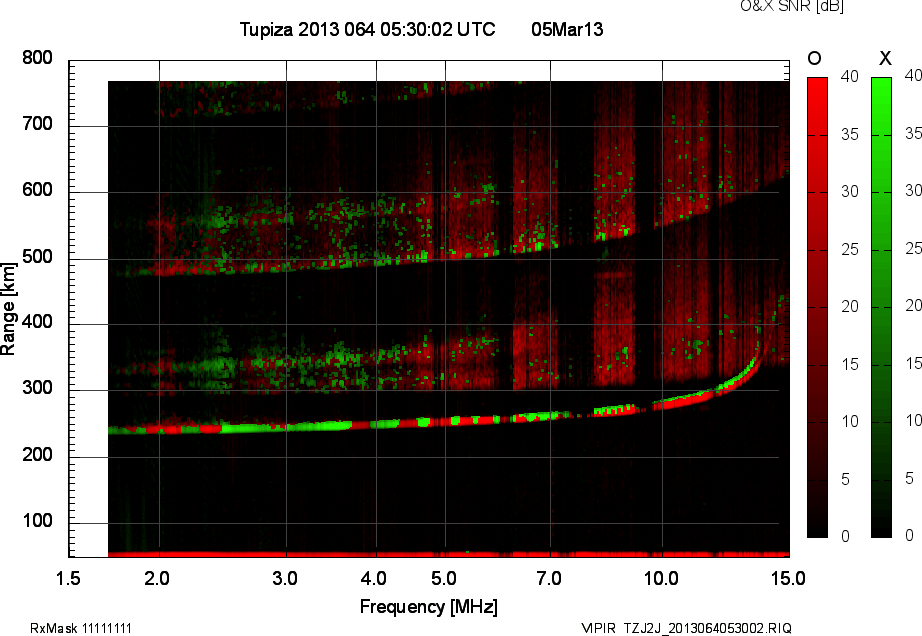Click the red band along plot bottom
The height and width of the screenshot is (636, 922).
click(449, 554)
